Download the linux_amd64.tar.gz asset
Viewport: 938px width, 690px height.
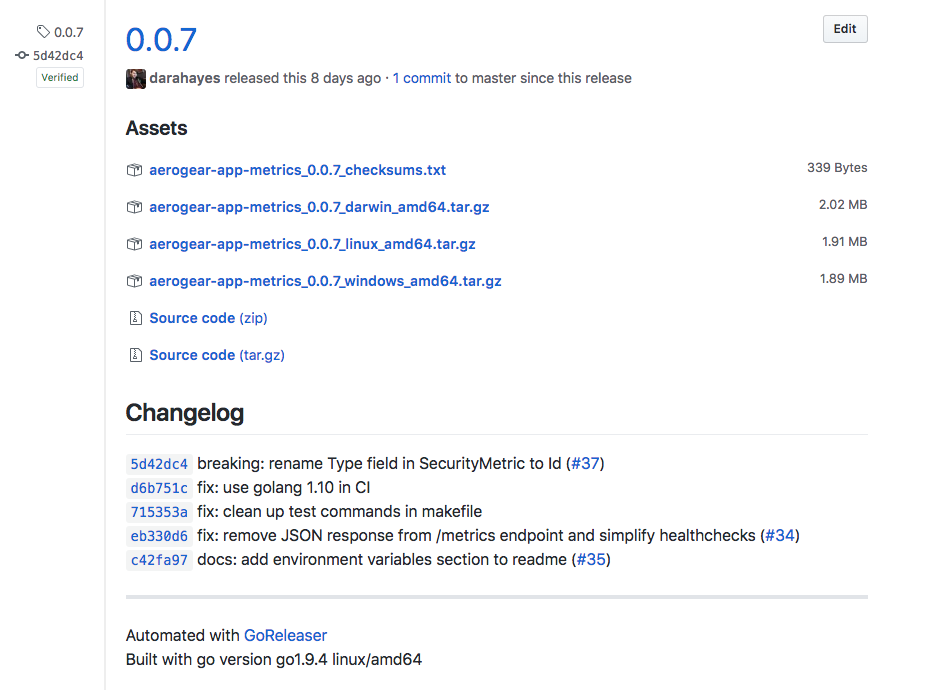(312, 244)
